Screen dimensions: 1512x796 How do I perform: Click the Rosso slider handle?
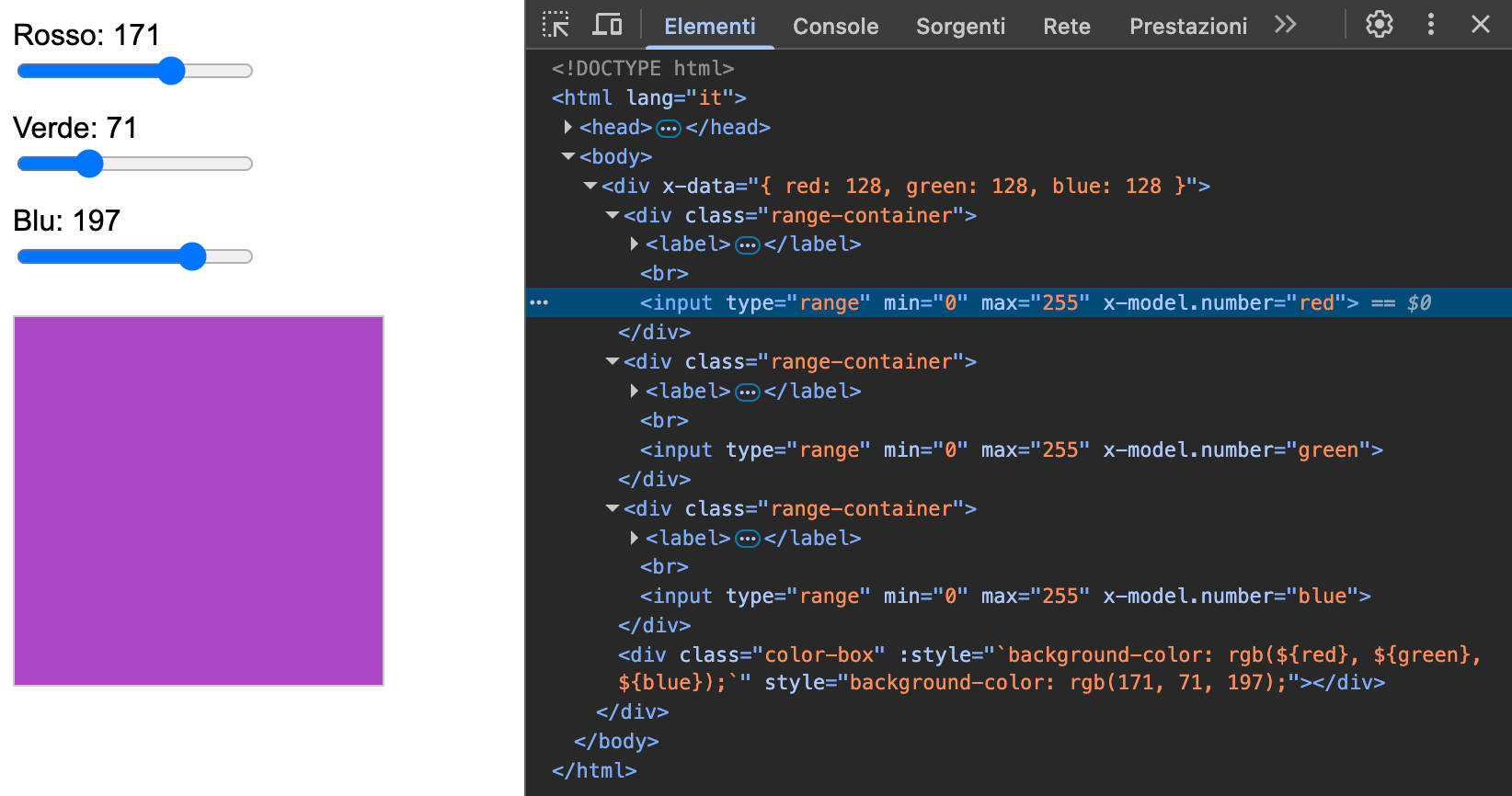coord(171,71)
